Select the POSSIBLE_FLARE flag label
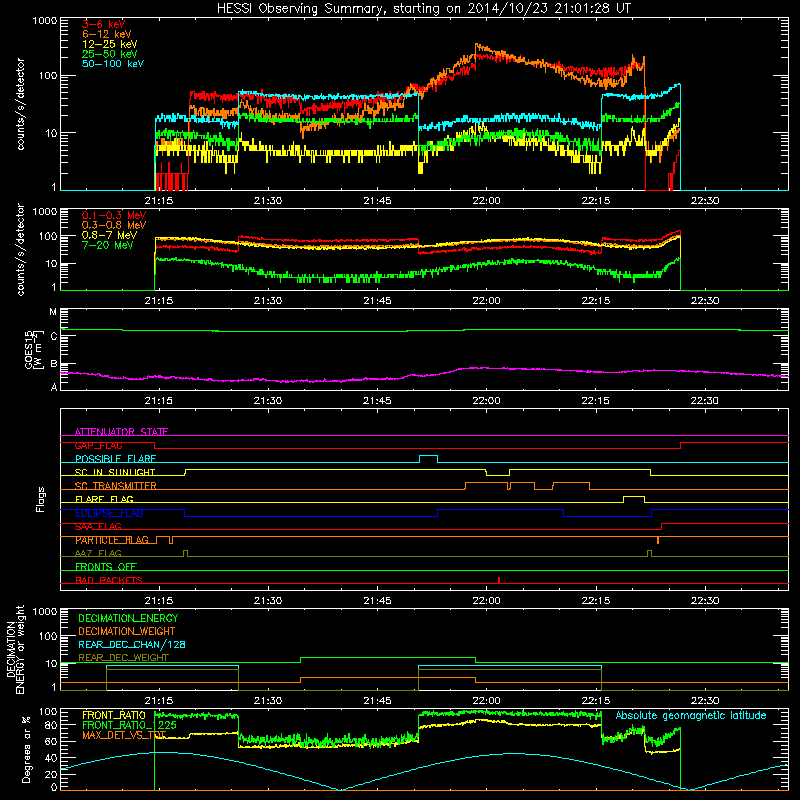 click(115, 459)
